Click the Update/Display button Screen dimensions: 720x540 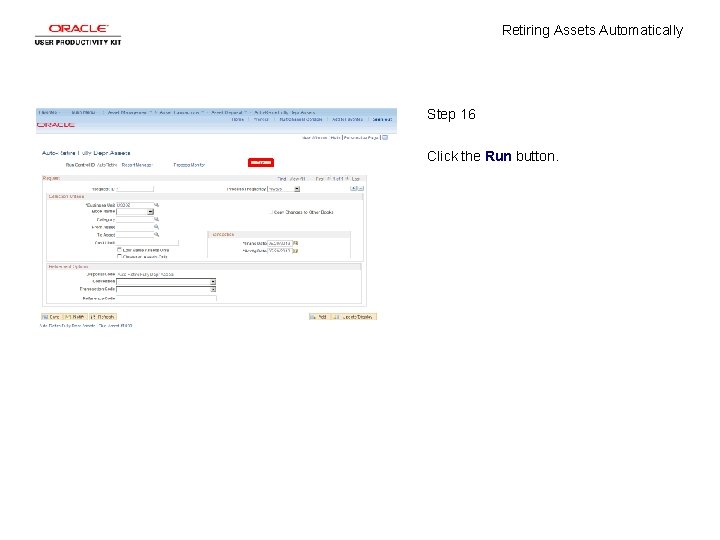click(354, 317)
